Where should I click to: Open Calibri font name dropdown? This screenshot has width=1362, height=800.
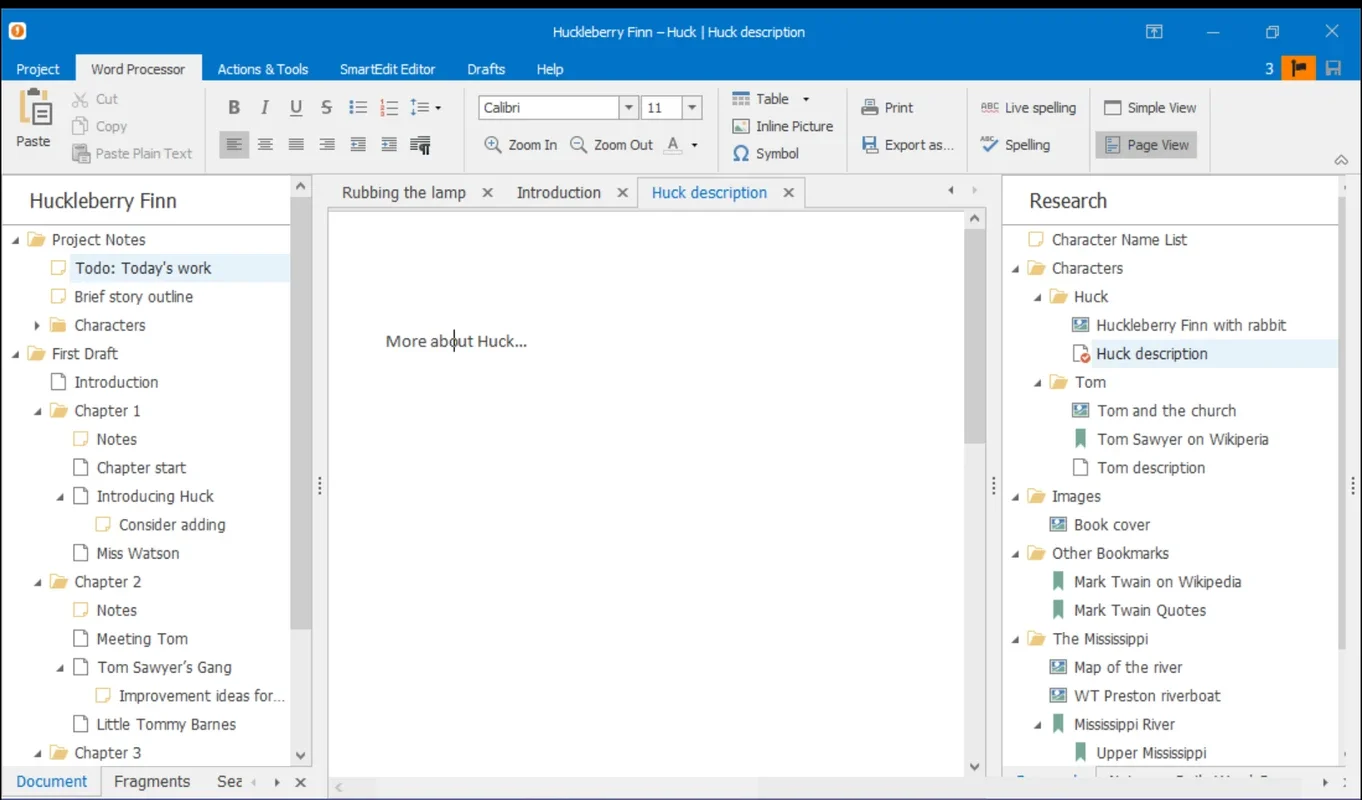click(x=629, y=108)
